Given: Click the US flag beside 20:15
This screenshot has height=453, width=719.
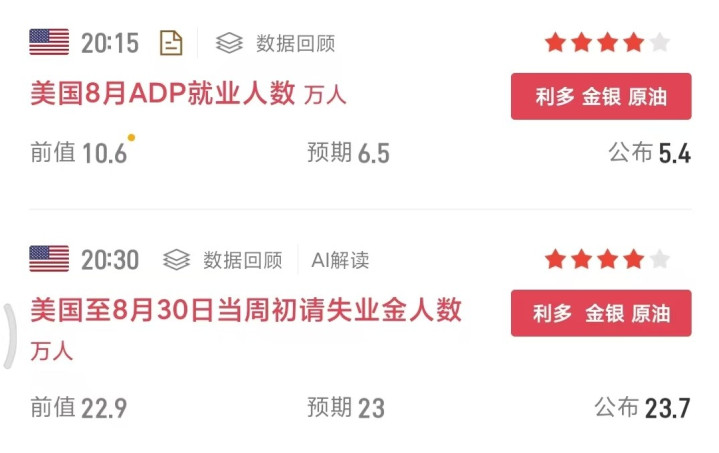Looking at the screenshot, I should tap(49, 42).
